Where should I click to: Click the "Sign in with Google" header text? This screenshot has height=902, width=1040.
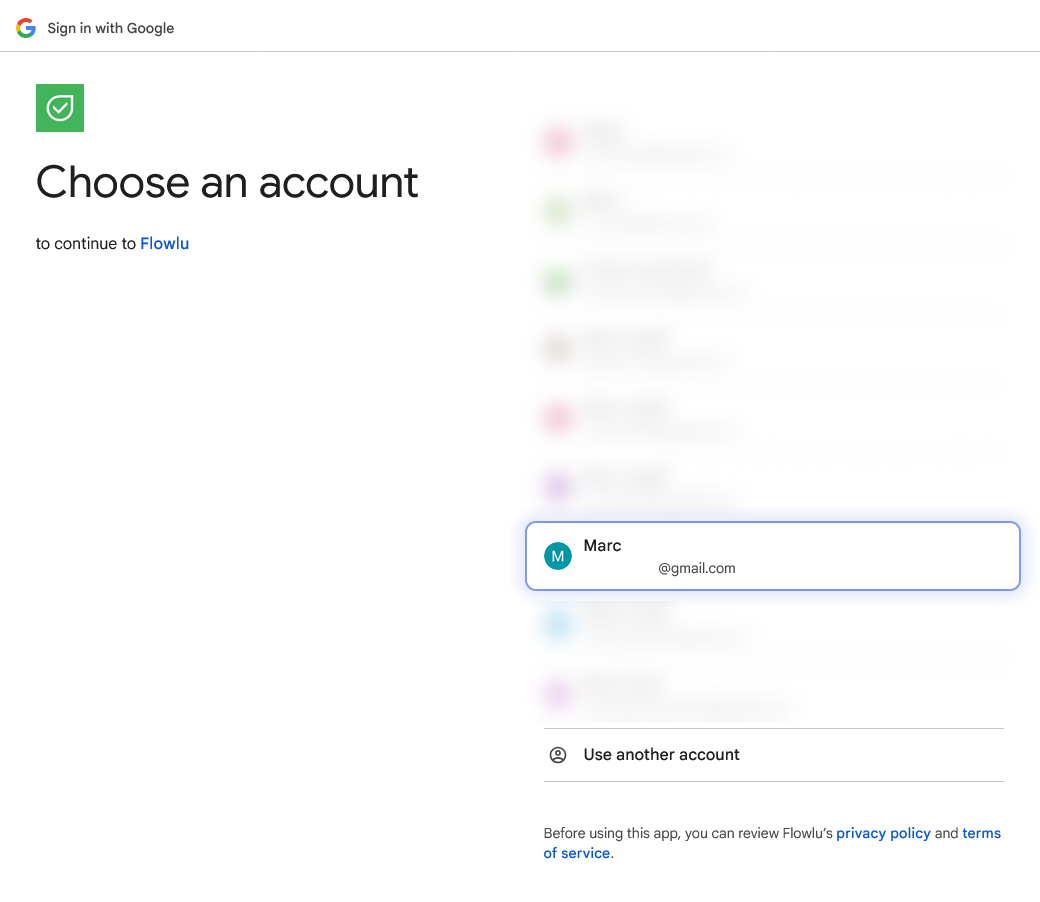click(x=111, y=28)
